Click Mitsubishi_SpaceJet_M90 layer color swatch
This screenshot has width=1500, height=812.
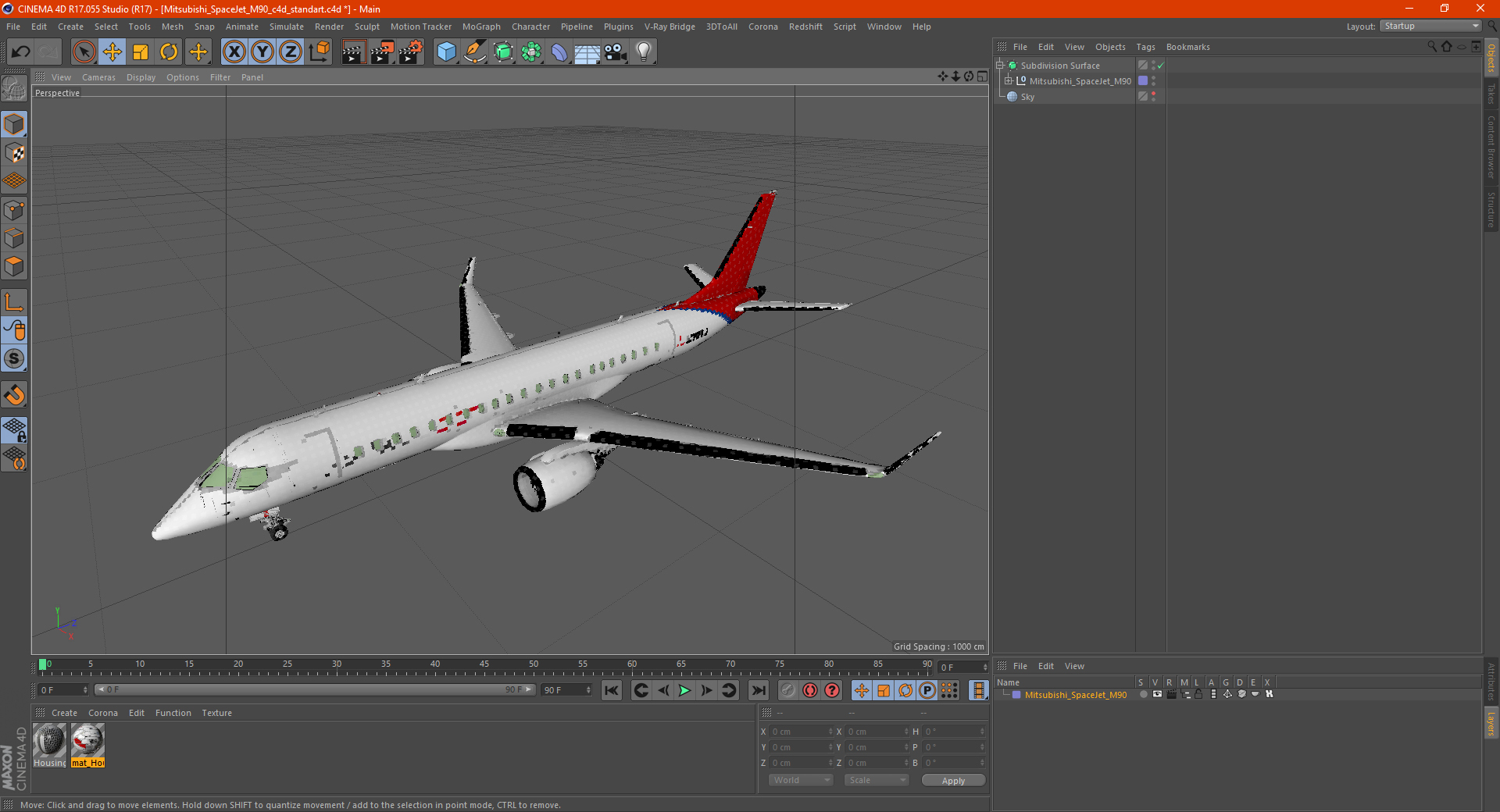click(x=1143, y=81)
